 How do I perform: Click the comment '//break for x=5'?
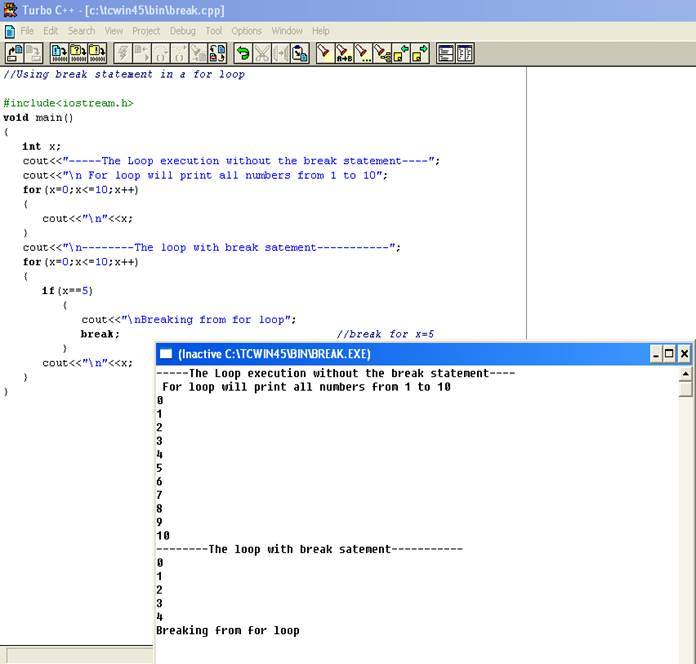(x=385, y=334)
